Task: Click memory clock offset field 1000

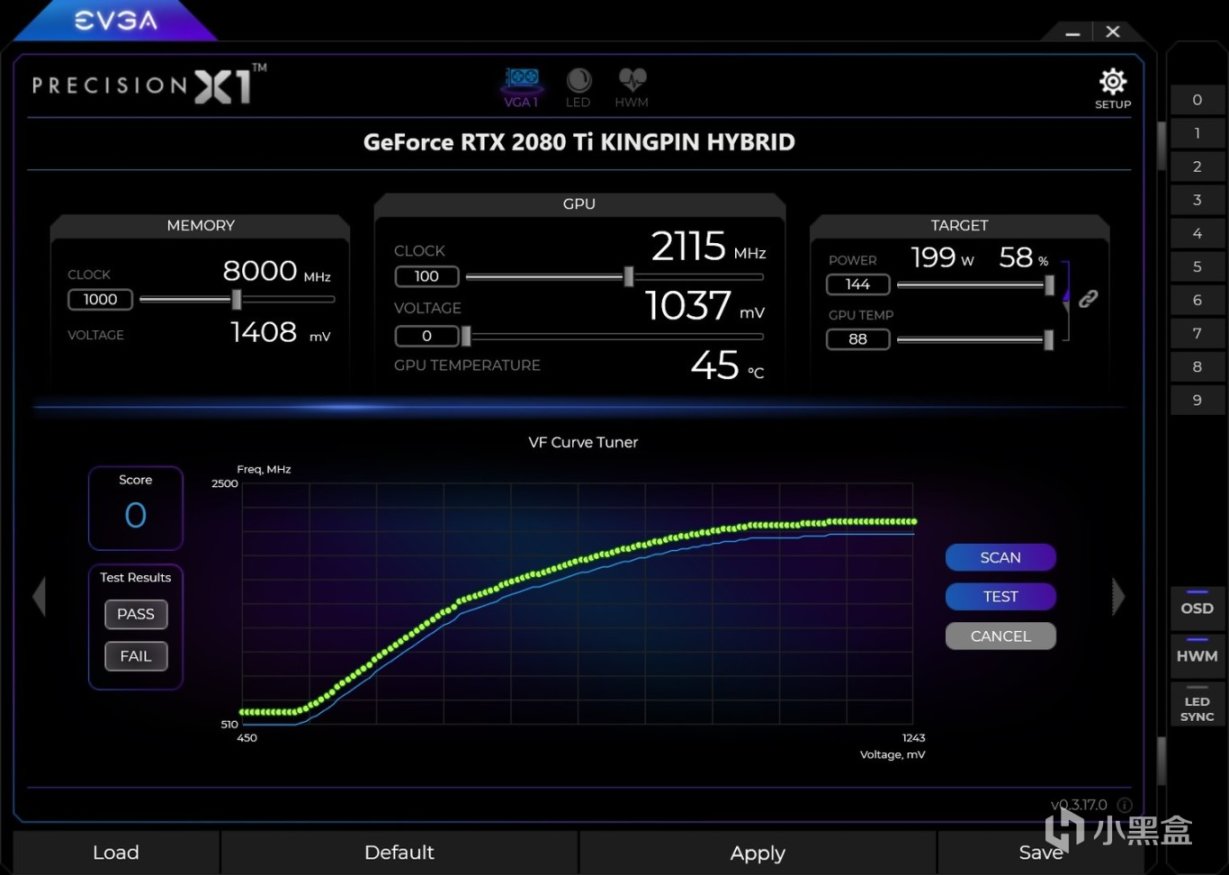Action: pos(100,299)
